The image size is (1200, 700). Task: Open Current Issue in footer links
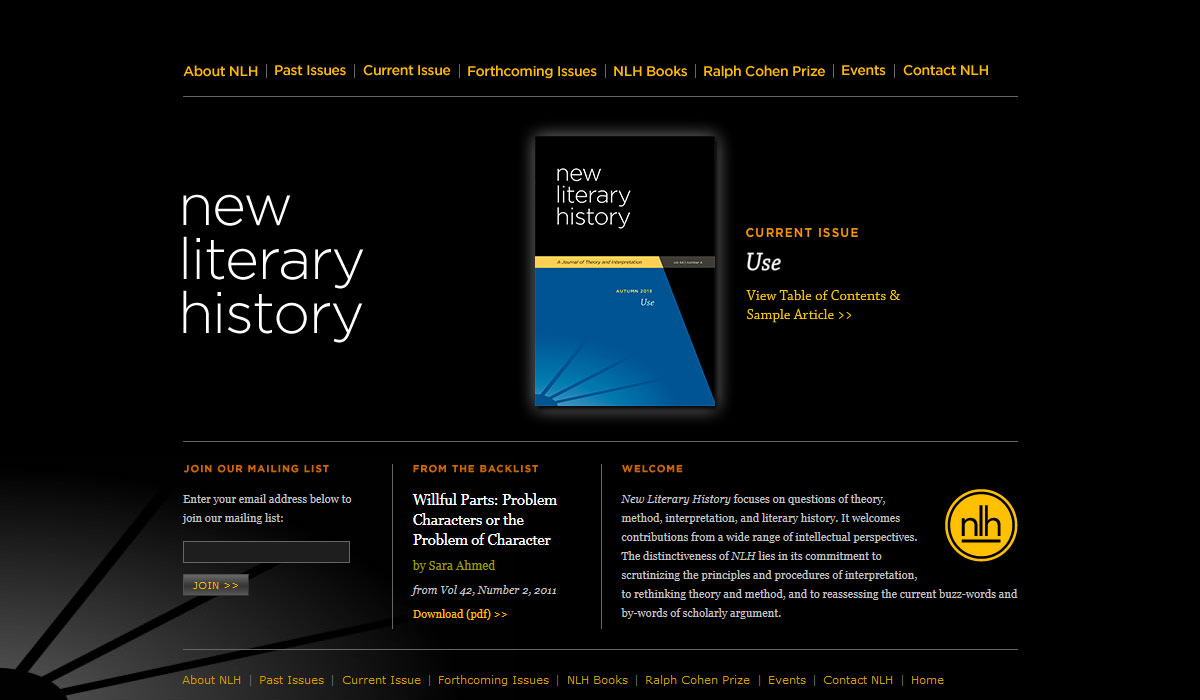(381, 680)
